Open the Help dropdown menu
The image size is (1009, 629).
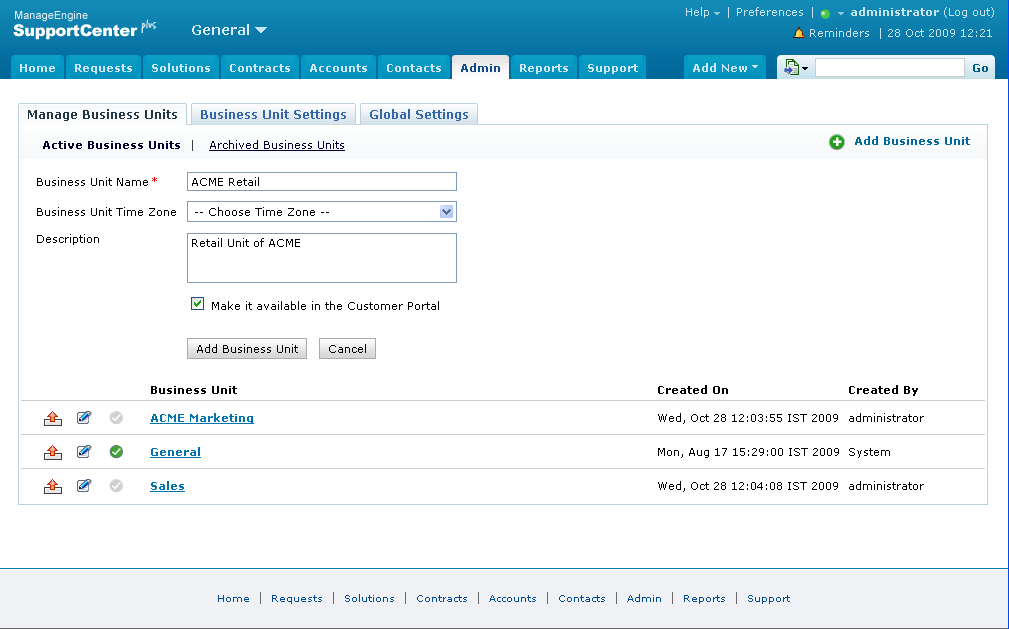[702, 12]
